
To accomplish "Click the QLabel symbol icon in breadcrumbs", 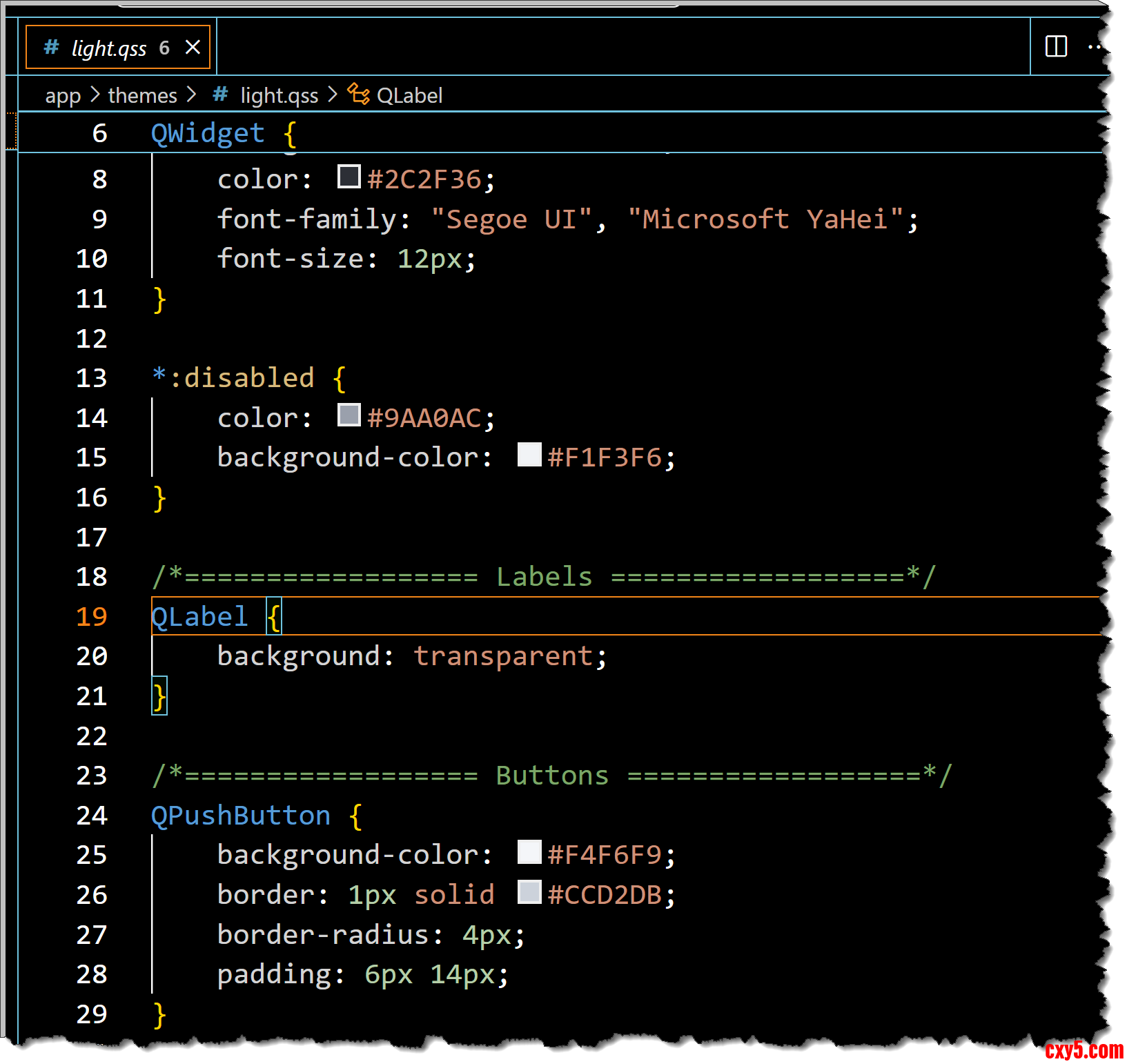I will coord(358,94).
